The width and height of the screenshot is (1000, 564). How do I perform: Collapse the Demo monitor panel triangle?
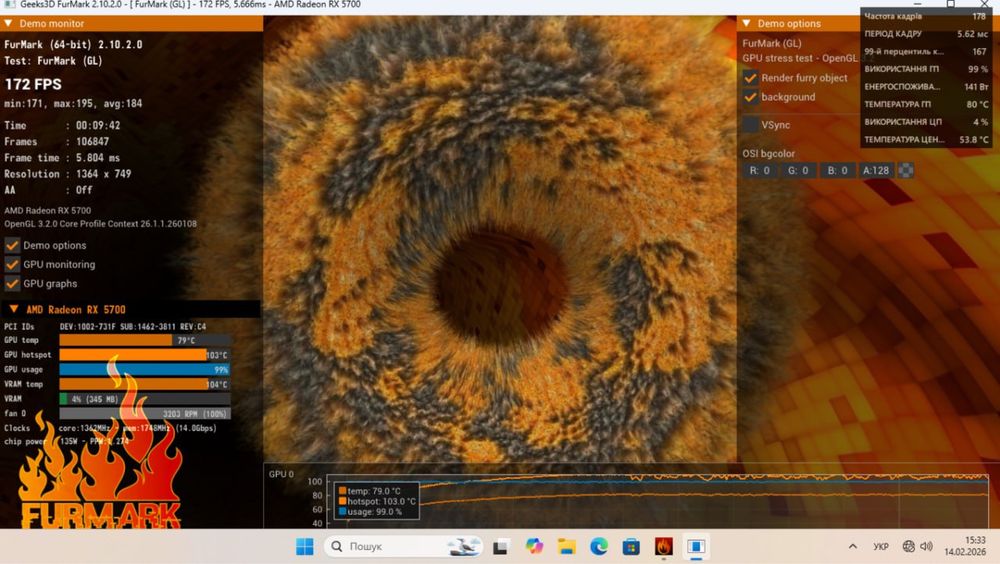[x=8, y=24]
